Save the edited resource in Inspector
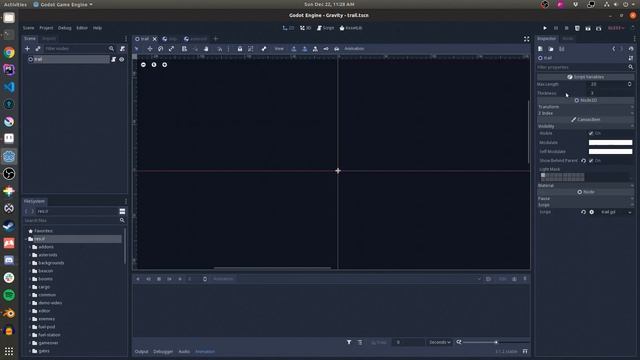Image resolution: width=640 pixels, height=360 pixels. tap(562, 49)
